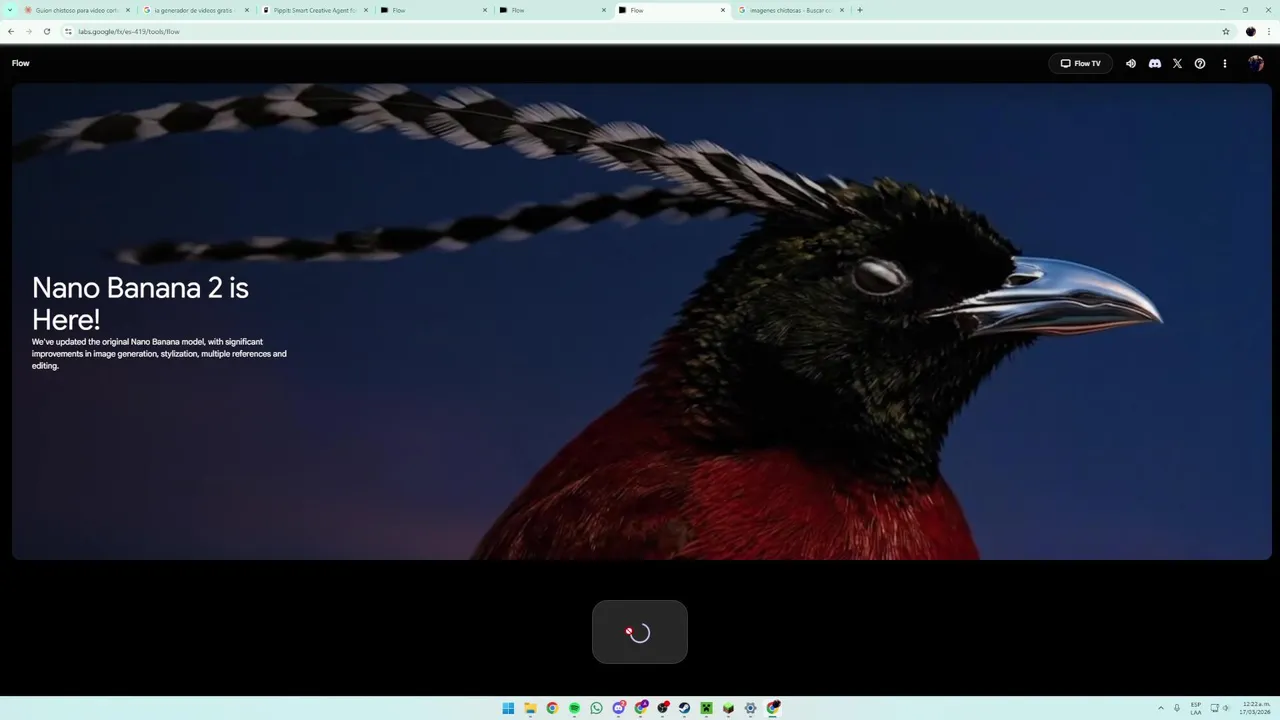Open the site information icon in address bar

pyautogui.click(x=69, y=31)
